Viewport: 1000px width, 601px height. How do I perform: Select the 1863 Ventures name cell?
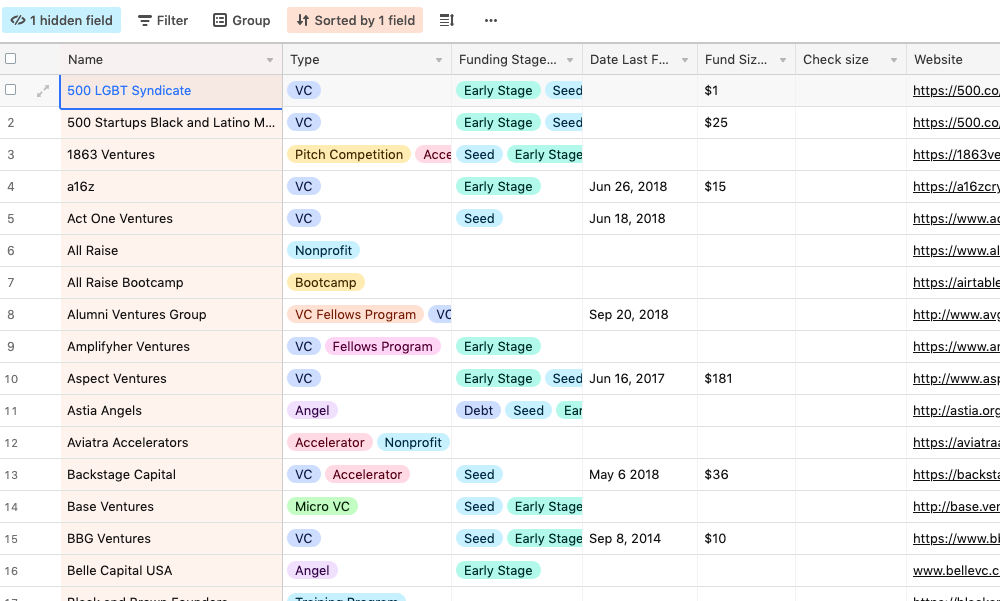(x=171, y=154)
